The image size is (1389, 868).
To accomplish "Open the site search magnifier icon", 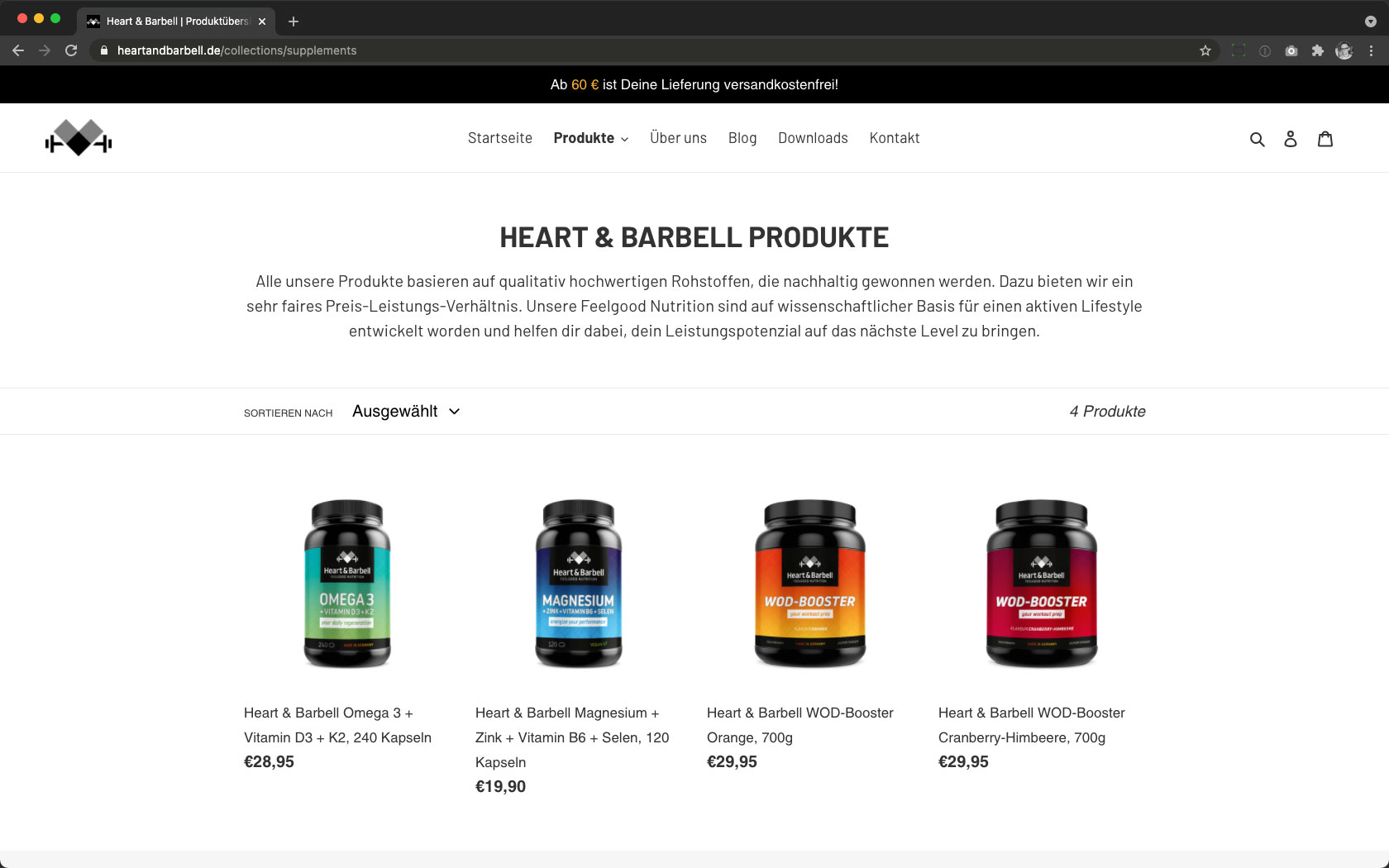I will coord(1257,139).
